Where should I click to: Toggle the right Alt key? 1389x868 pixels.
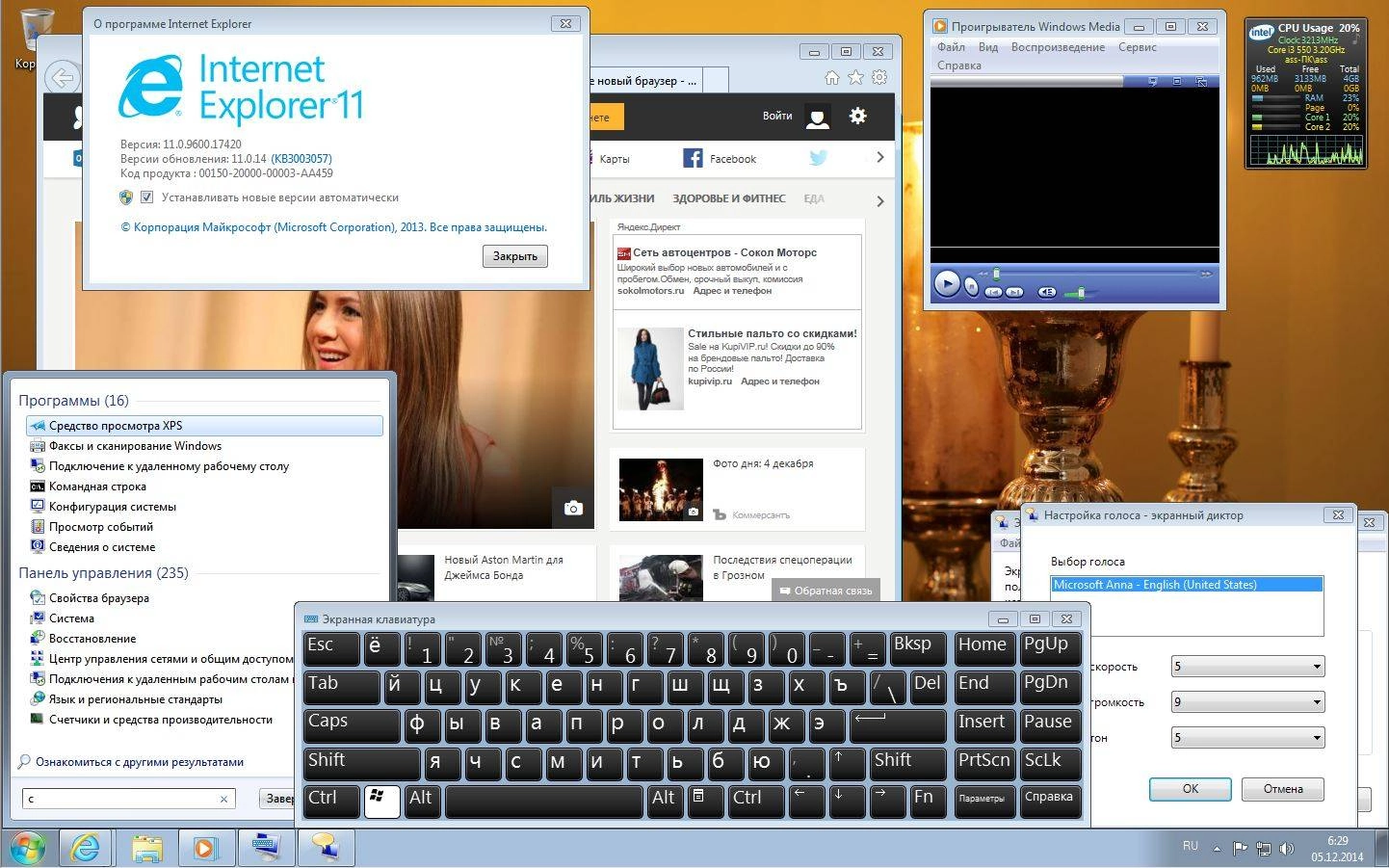(665, 801)
